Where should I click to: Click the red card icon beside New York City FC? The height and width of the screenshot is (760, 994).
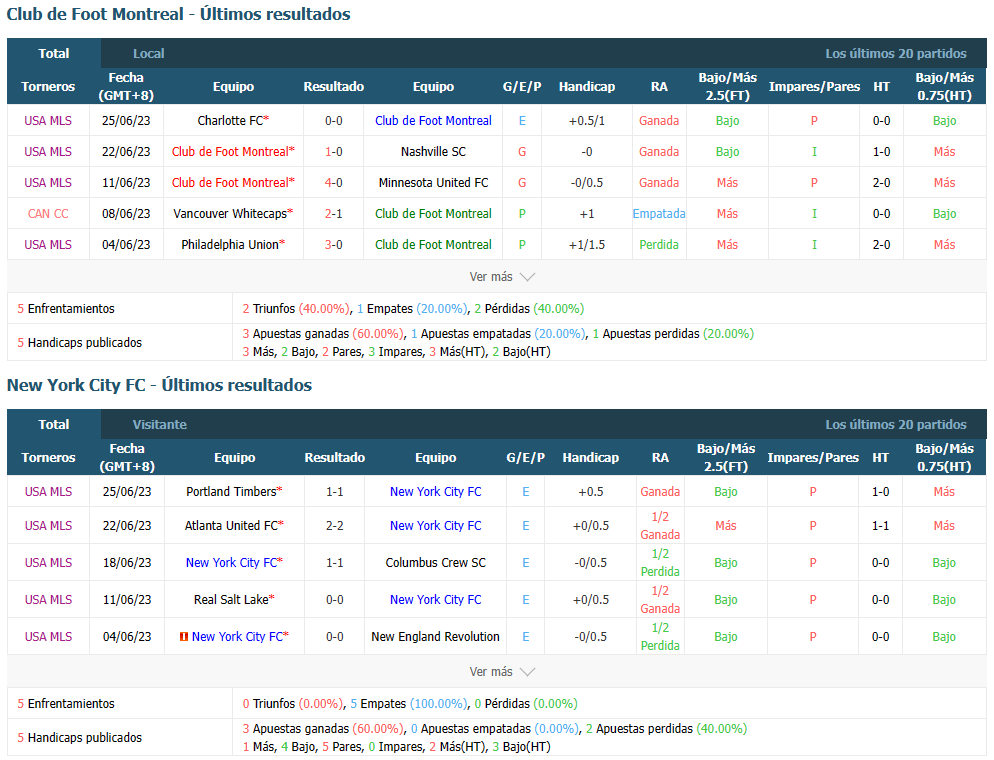pos(184,636)
